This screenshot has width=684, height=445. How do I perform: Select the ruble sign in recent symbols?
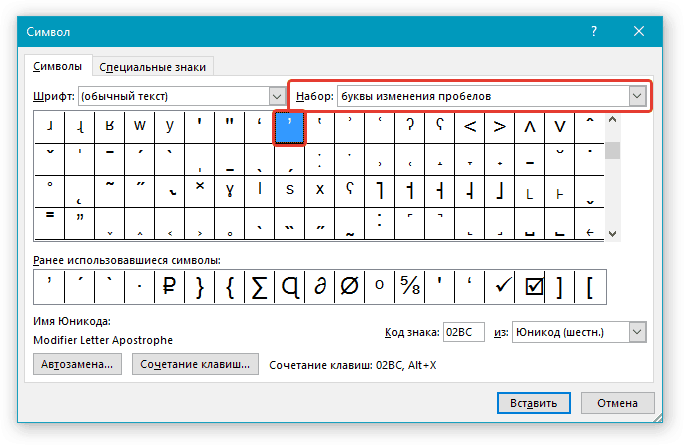click(x=169, y=288)
